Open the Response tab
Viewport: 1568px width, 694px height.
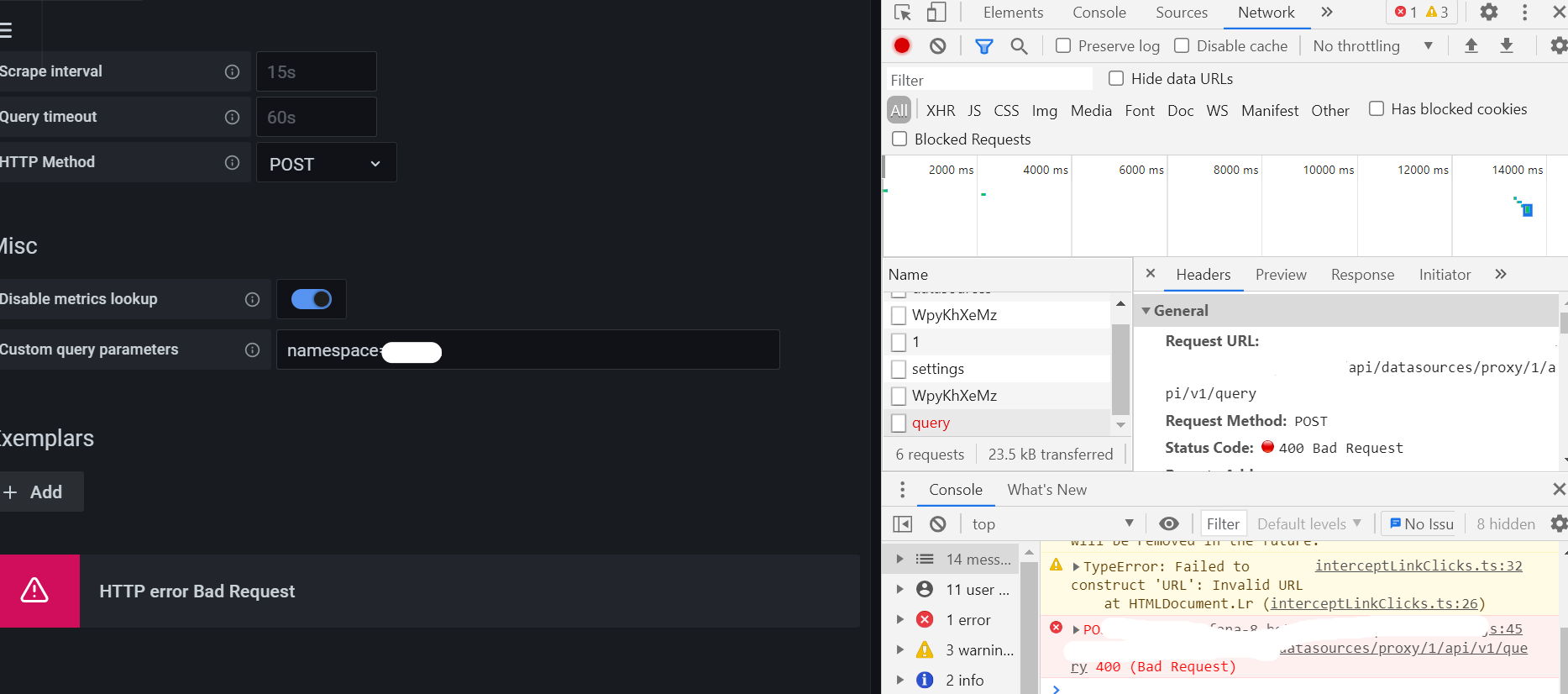1362,275
